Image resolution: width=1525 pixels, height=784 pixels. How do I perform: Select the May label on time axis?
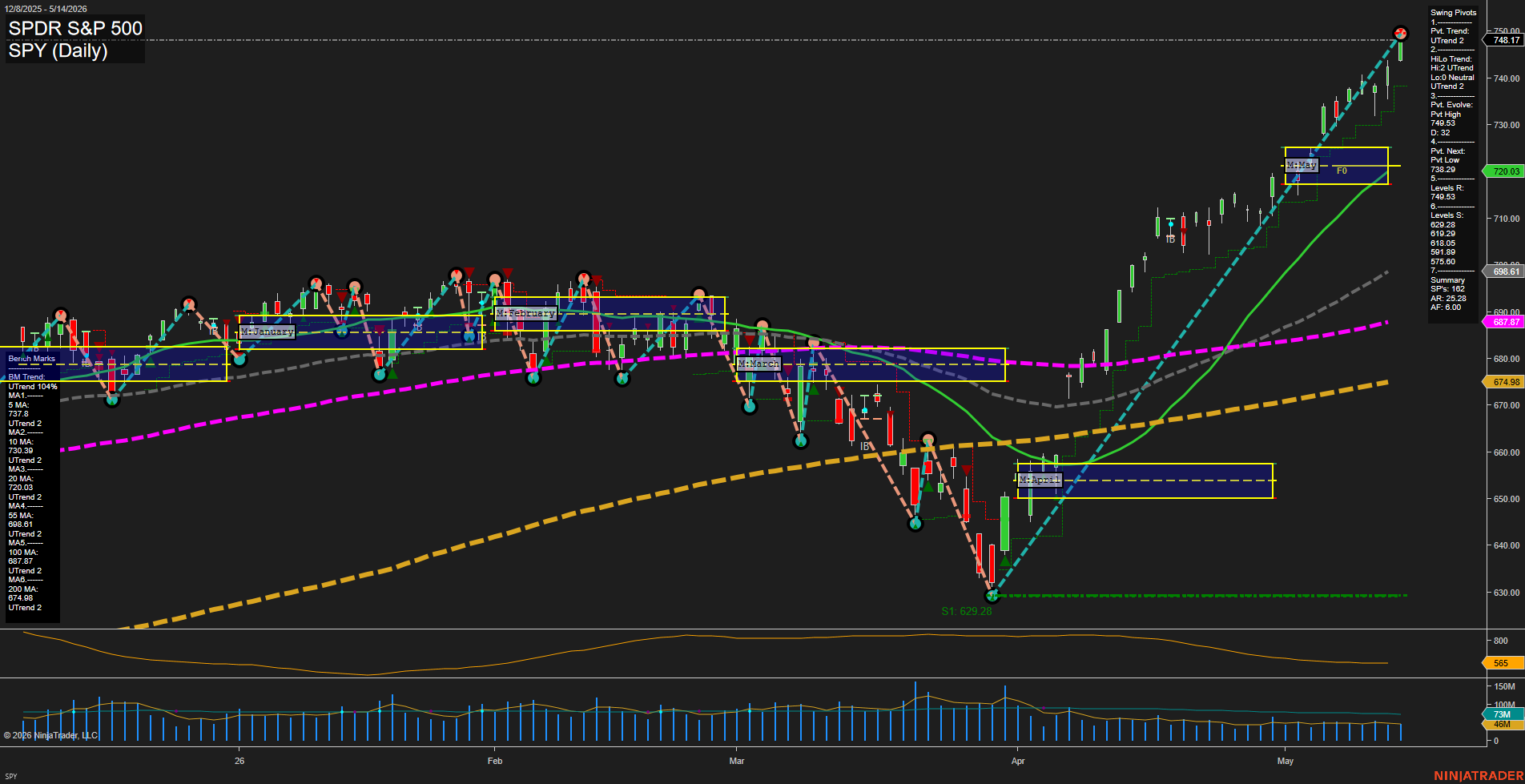click(x=1286, y=761)
